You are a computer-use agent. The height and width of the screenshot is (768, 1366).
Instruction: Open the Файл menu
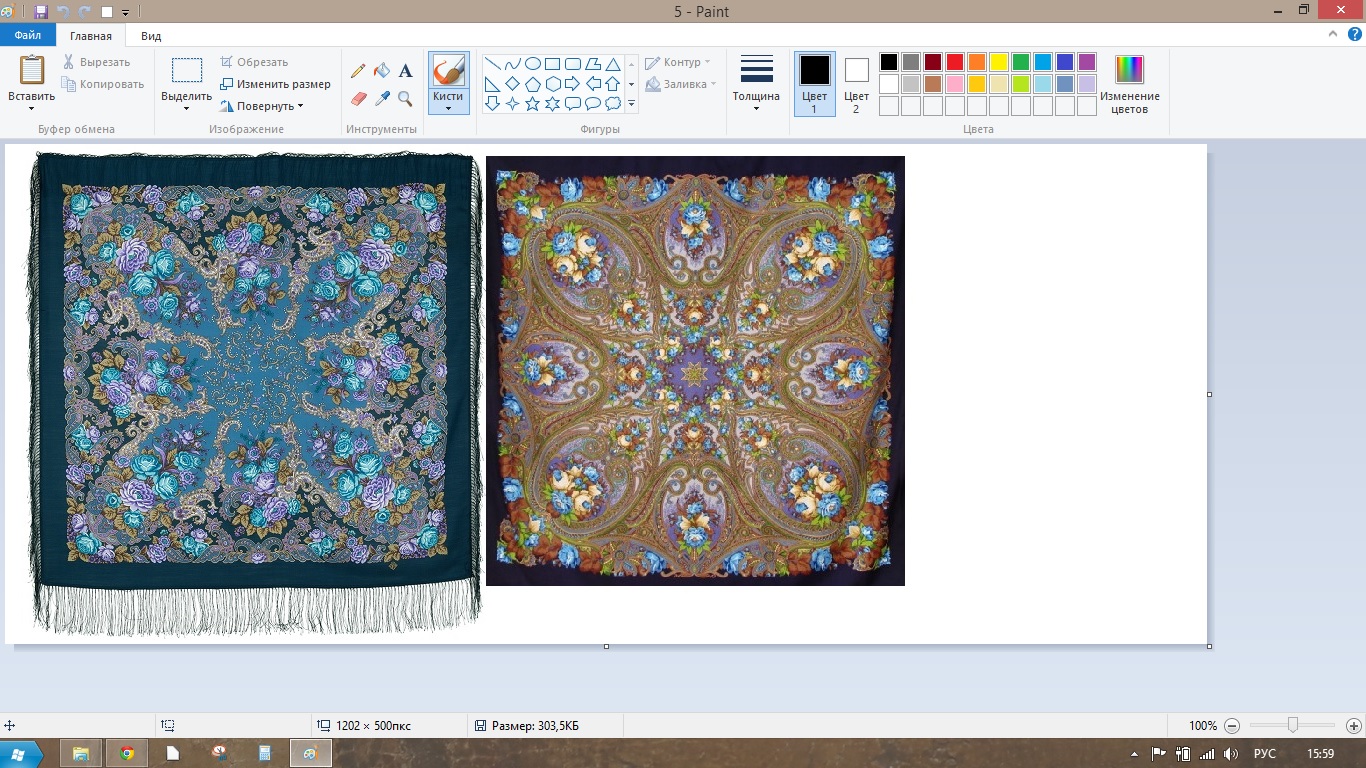(27, 36)
